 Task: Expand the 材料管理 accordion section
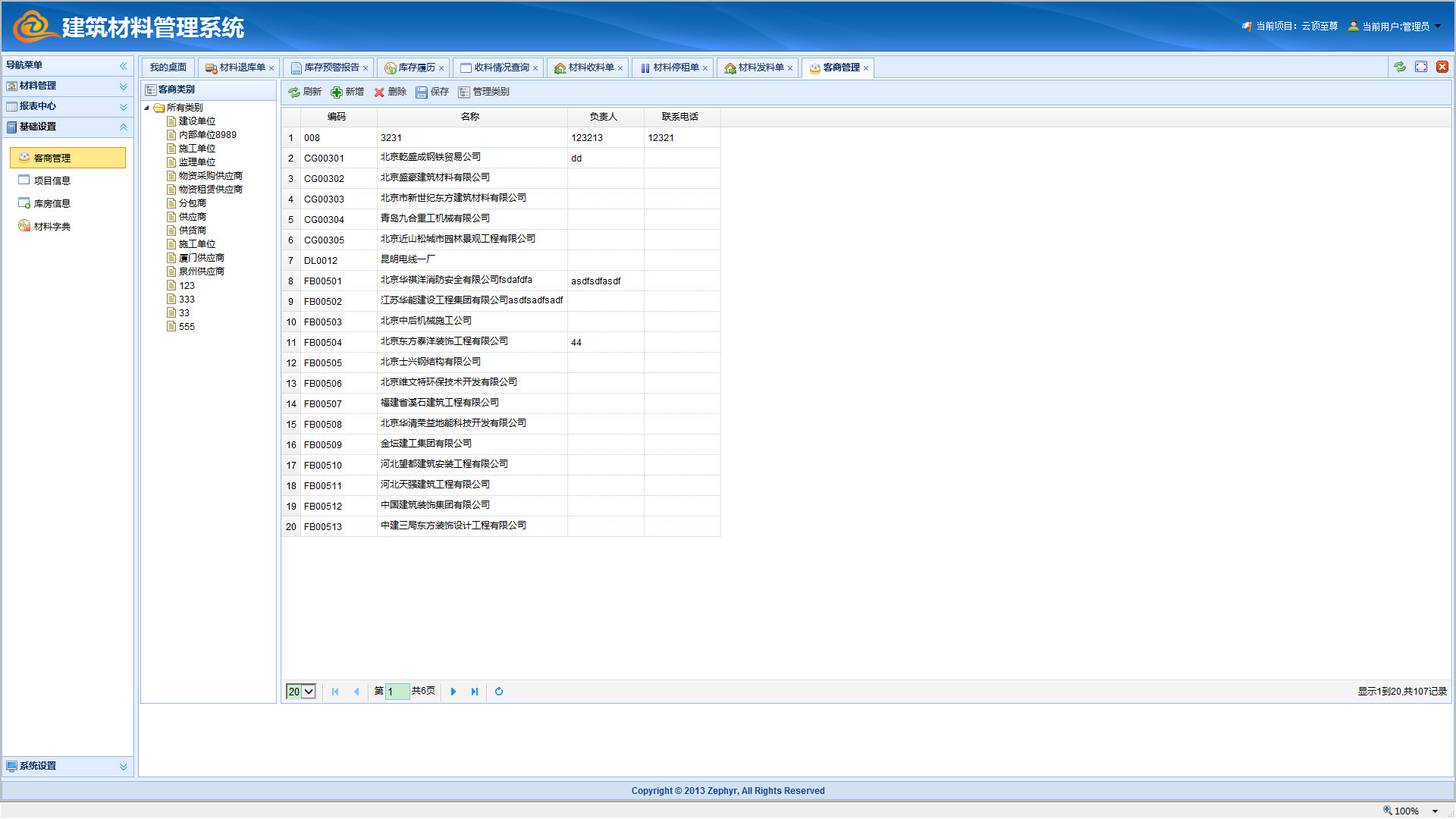tap(123, 86)
